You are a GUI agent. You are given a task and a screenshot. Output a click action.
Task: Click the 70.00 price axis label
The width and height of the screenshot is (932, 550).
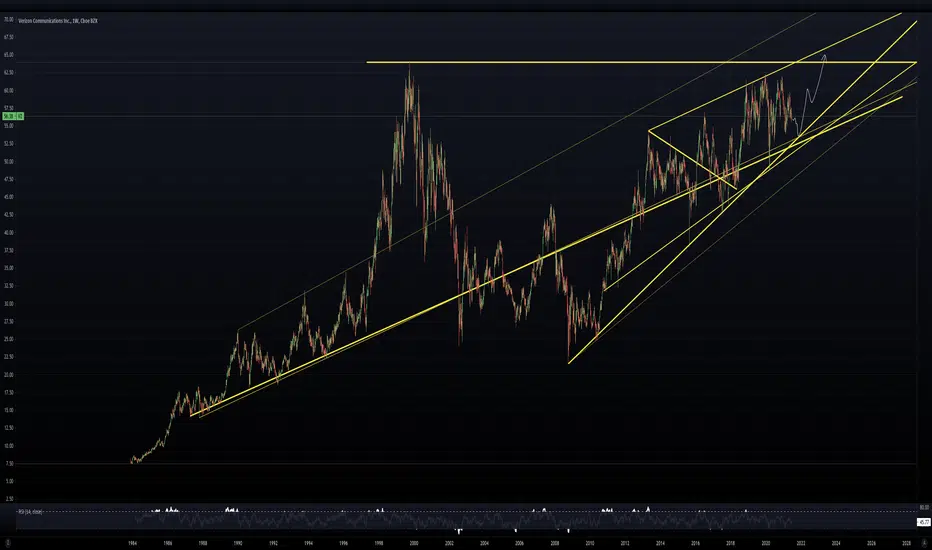[8, 20]
